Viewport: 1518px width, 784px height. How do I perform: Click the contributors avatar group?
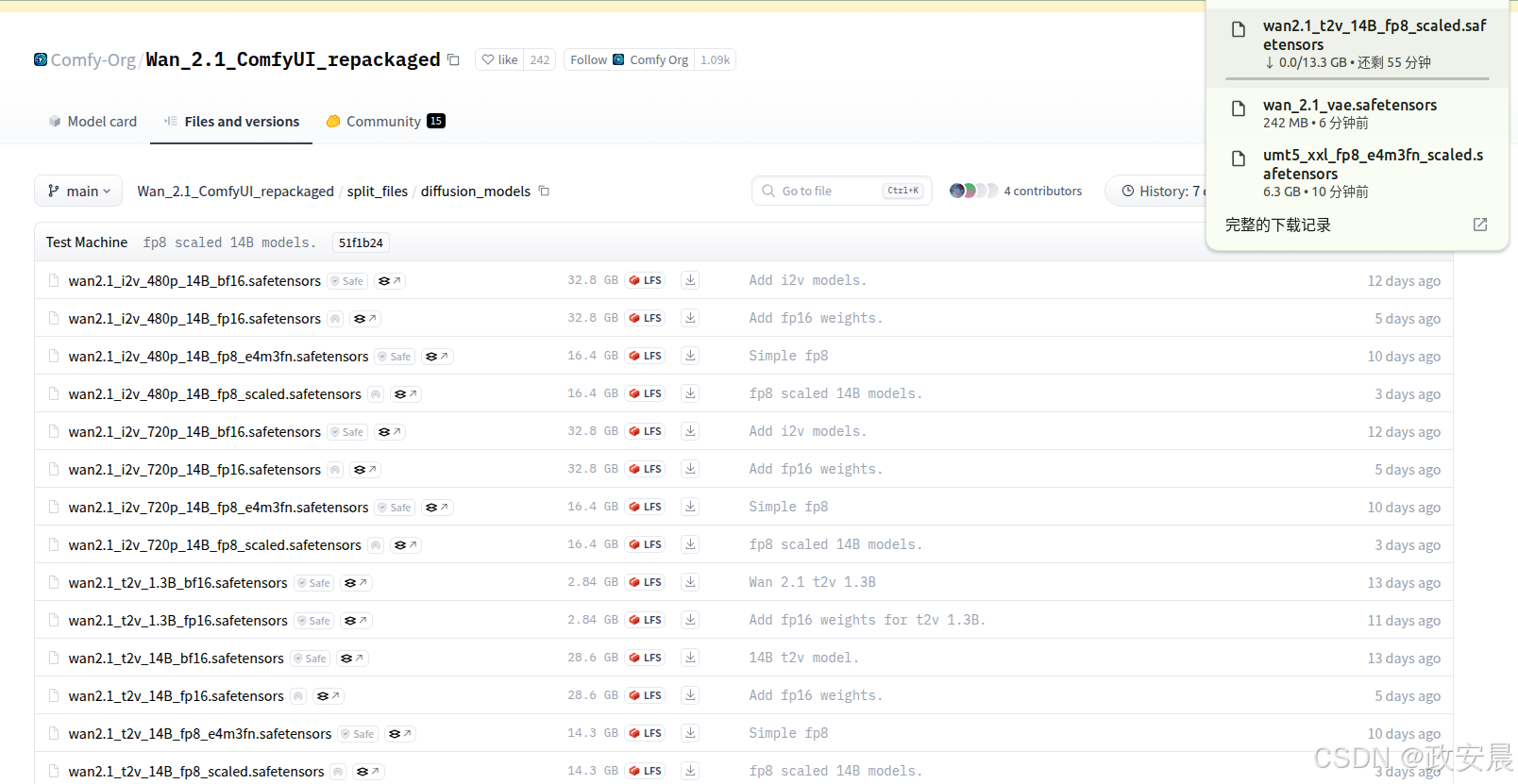(973, 191)
